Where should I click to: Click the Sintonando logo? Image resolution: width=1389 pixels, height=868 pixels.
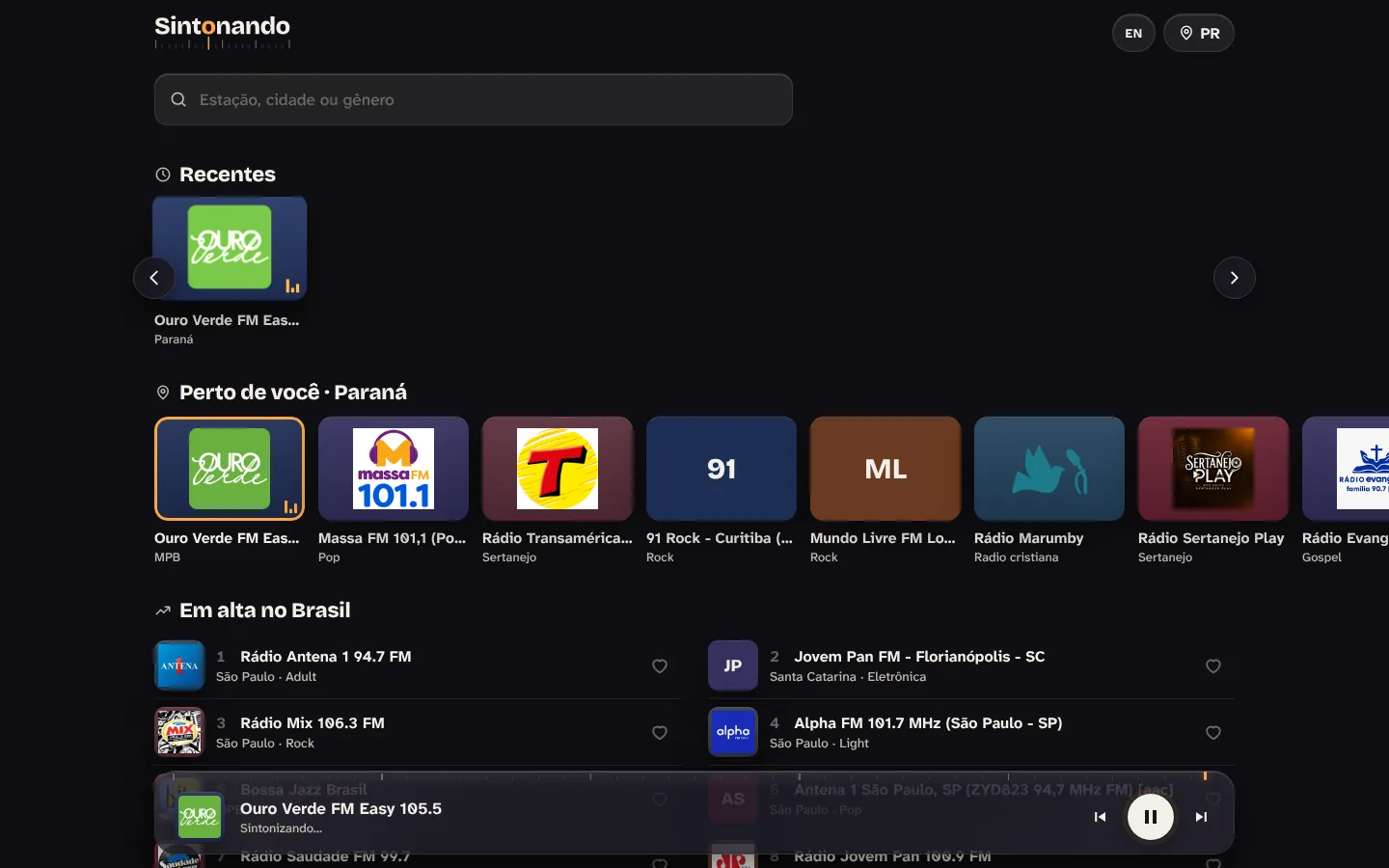pos(222,32)
